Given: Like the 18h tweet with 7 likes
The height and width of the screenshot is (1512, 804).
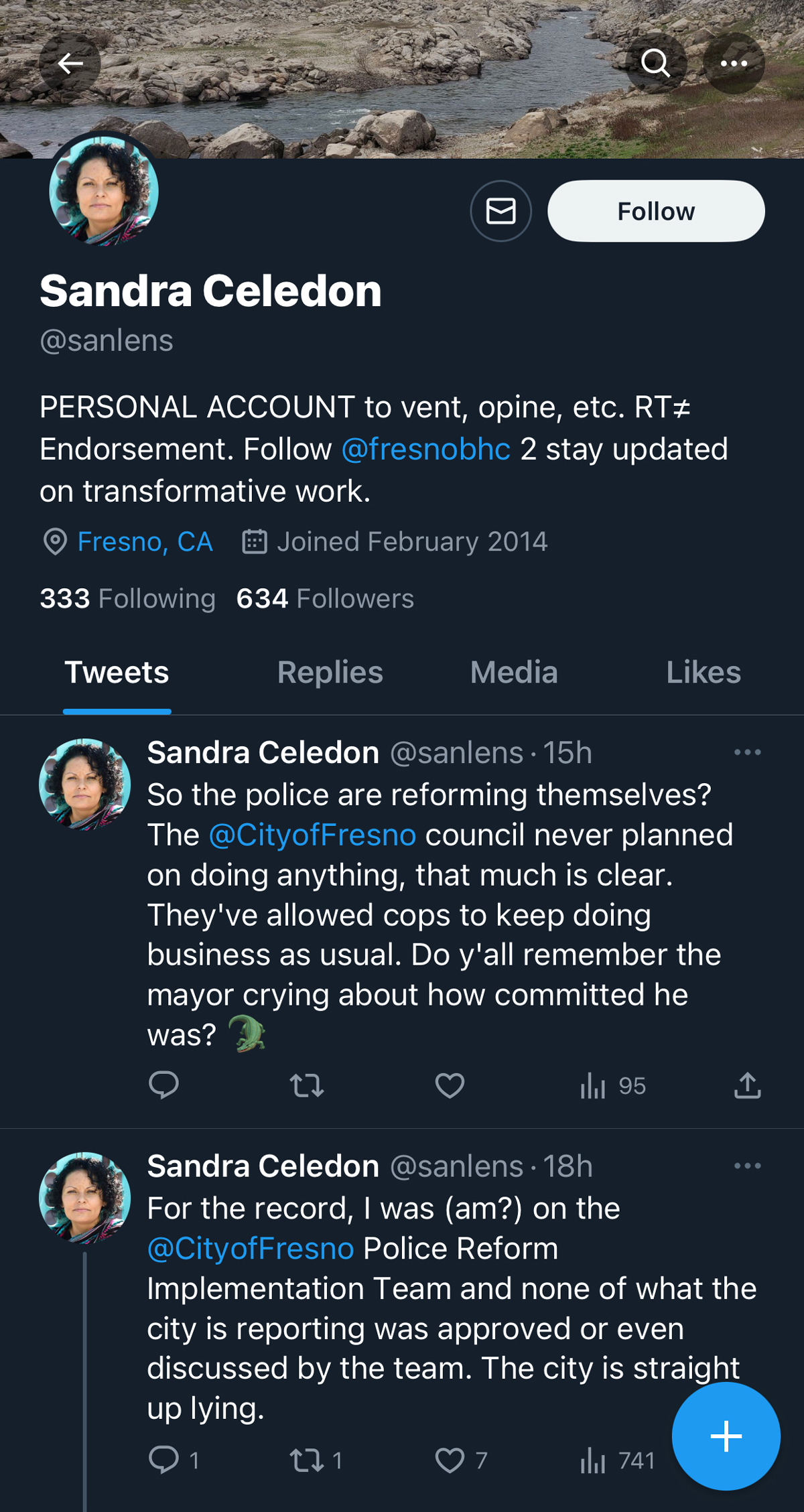Looking at the screenshot, I should (x=451, y=1460).
